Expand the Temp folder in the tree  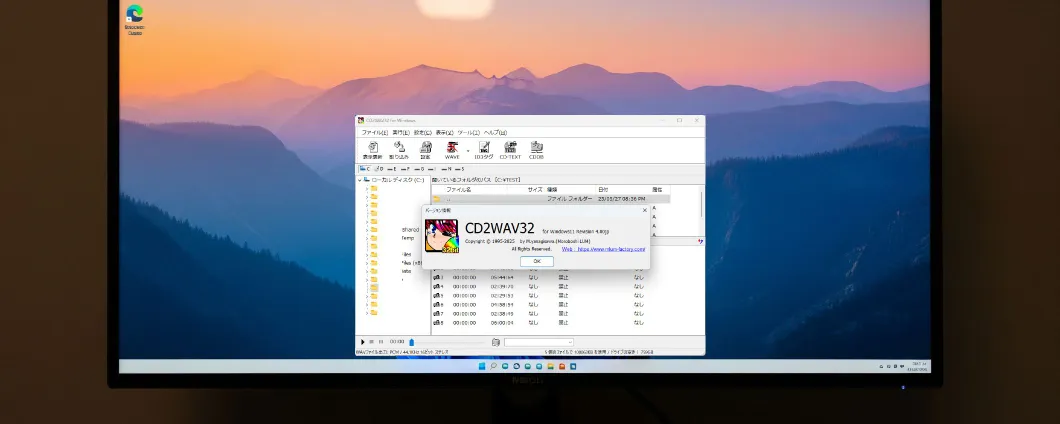(366, 239)
